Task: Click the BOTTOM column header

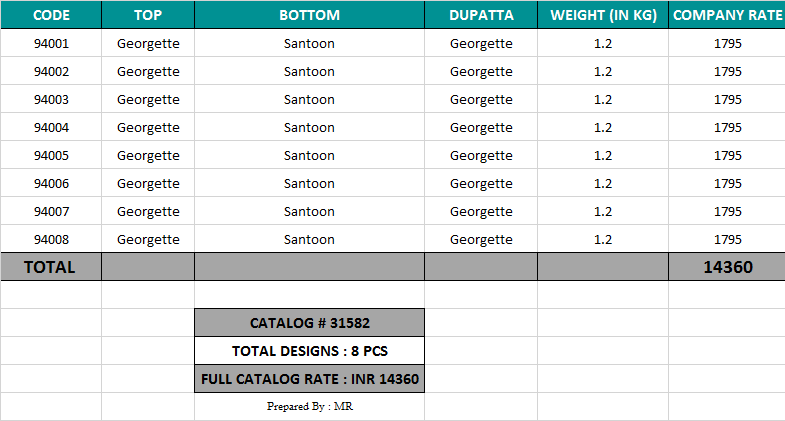Action: 309,15
